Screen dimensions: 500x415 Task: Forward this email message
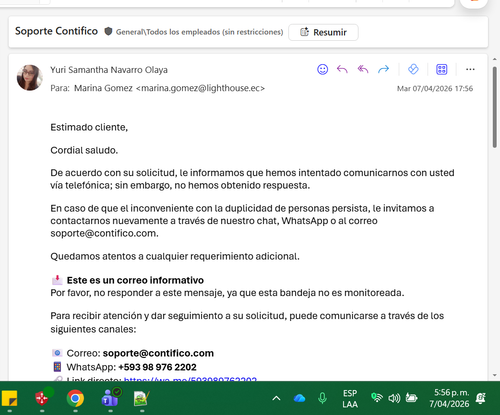(383, 69)
